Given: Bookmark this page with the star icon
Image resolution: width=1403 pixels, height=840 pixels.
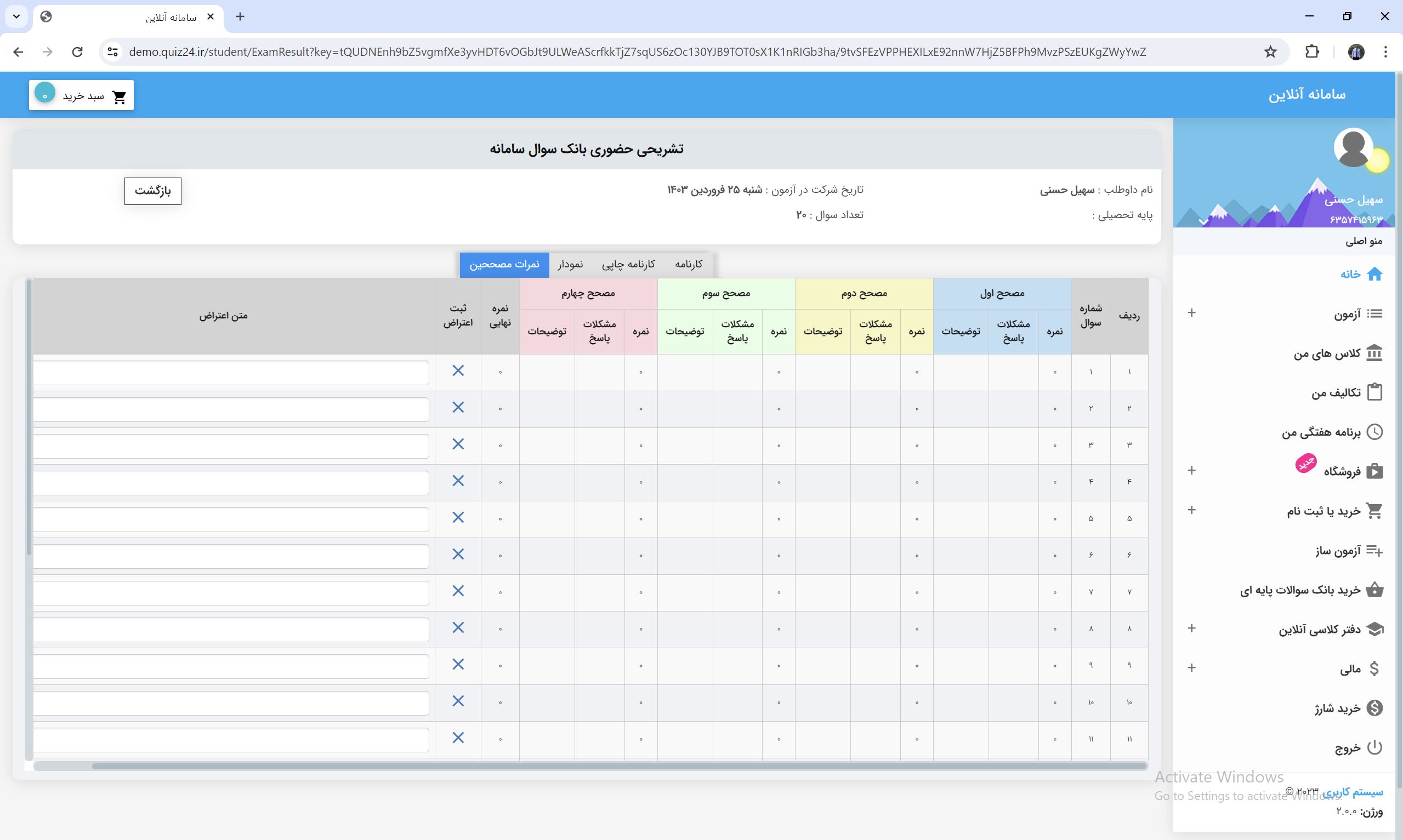Looking at the screenshot, I should click(x=1270, y=52).
